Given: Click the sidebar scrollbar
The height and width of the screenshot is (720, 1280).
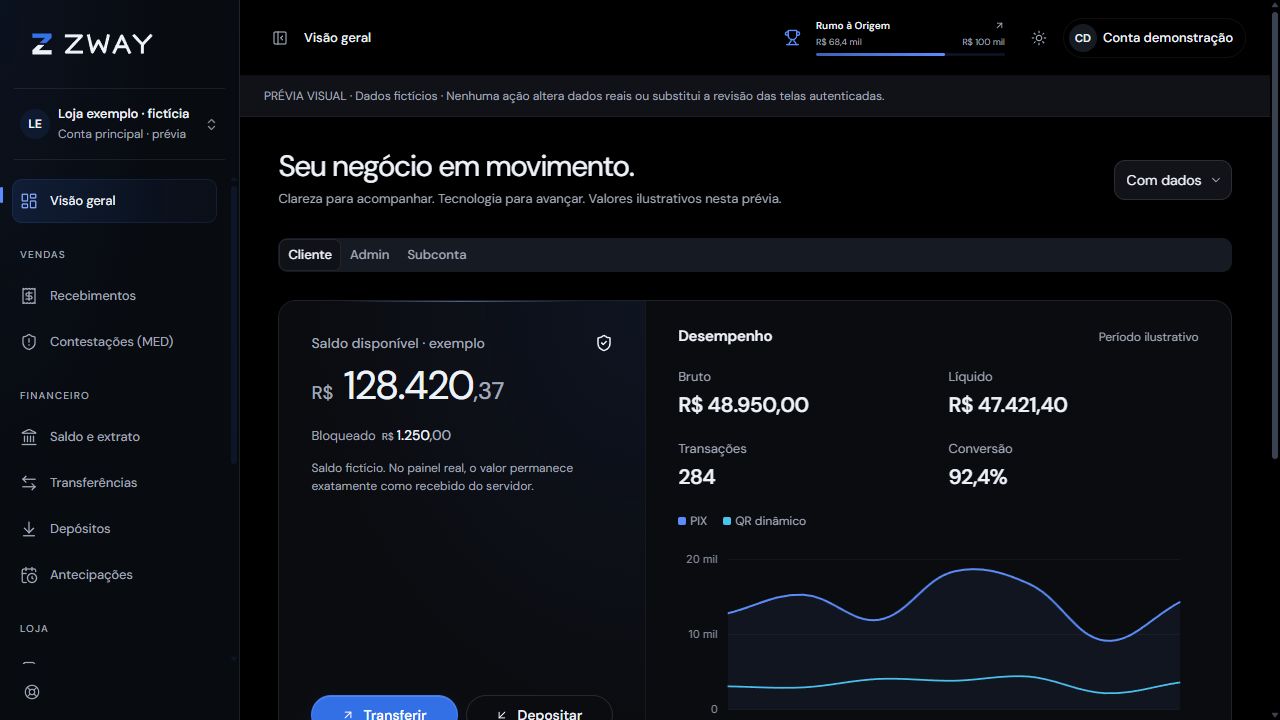Looking at the screenshot, I should coord(233,325).
